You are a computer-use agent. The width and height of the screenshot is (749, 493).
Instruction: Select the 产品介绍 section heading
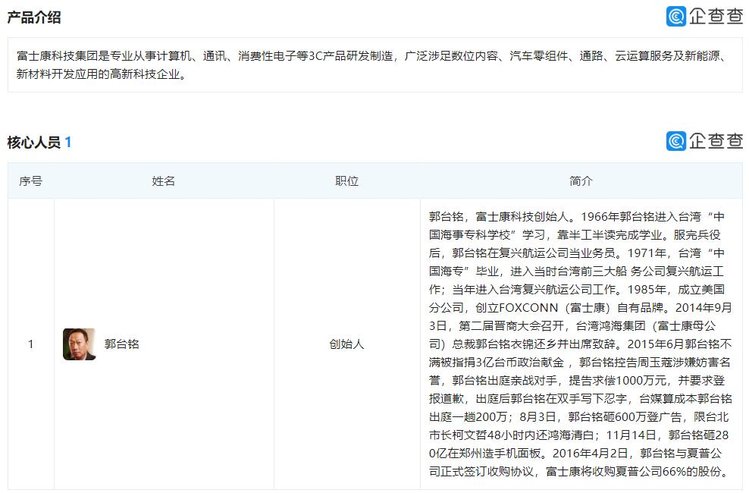pyautogui.click(x=34, y=18)
